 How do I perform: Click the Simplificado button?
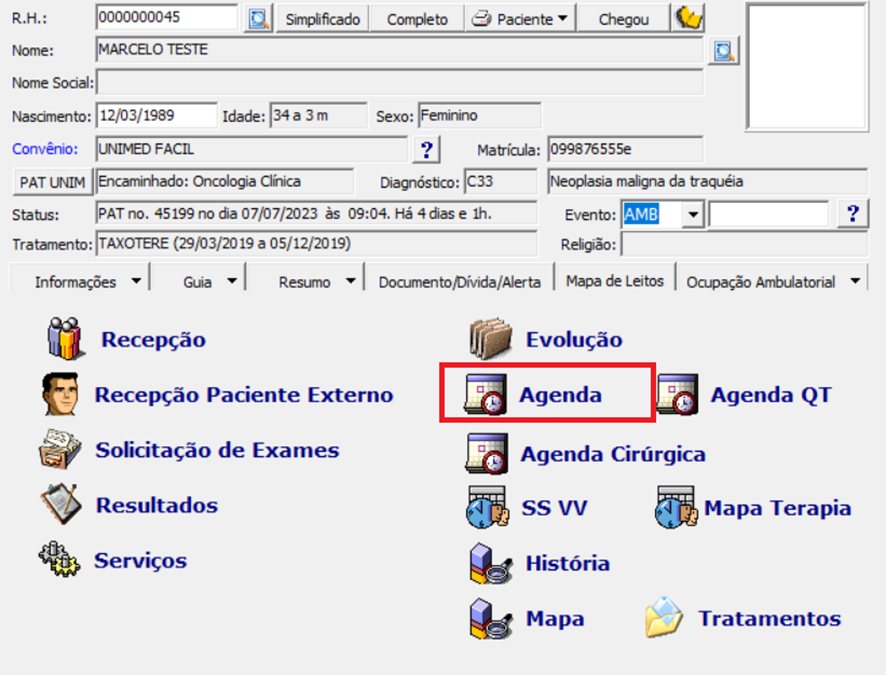point(323,19)
